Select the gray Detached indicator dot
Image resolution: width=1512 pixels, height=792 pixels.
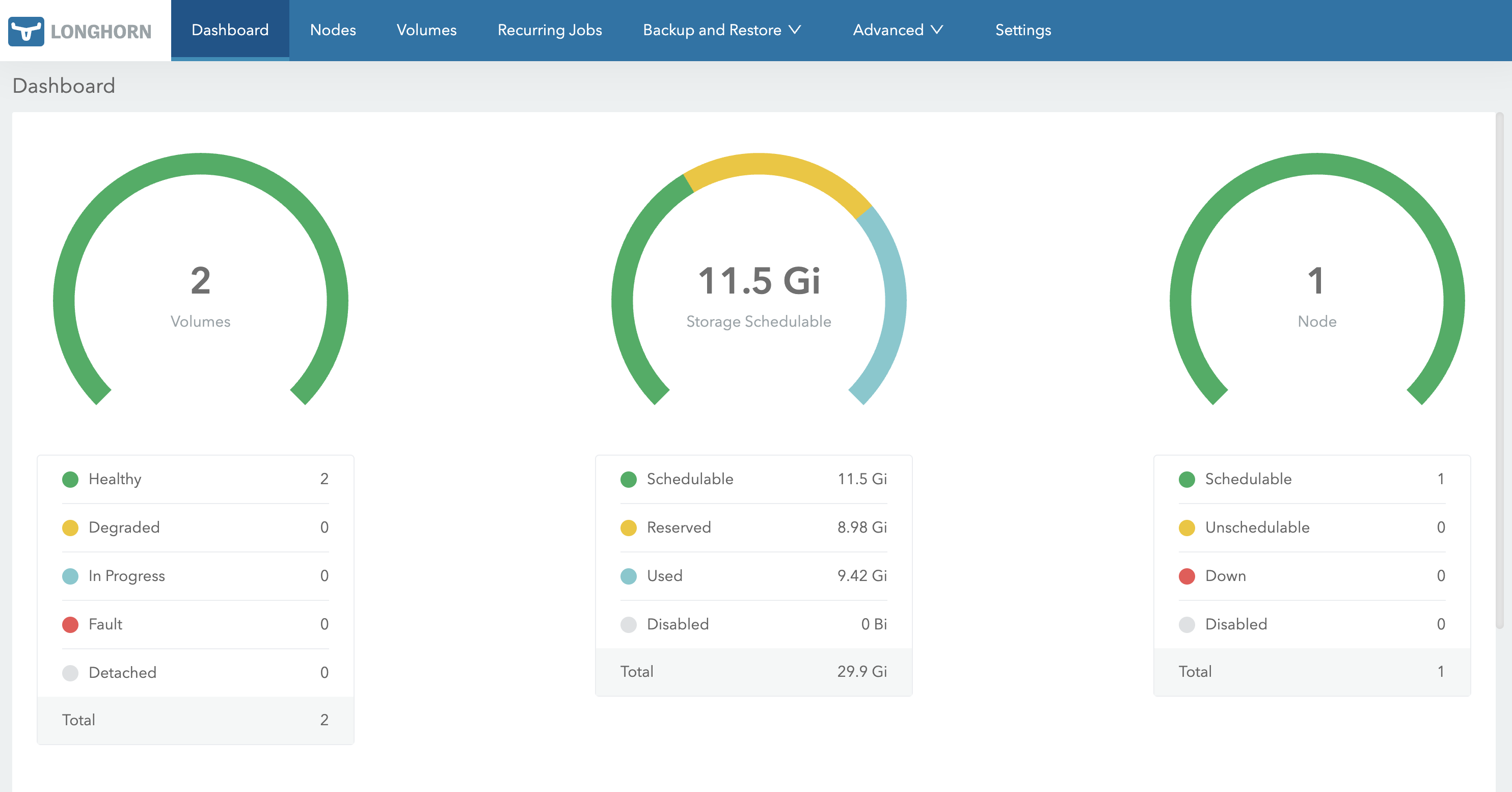pyautogui.click(x=70, y=673)
